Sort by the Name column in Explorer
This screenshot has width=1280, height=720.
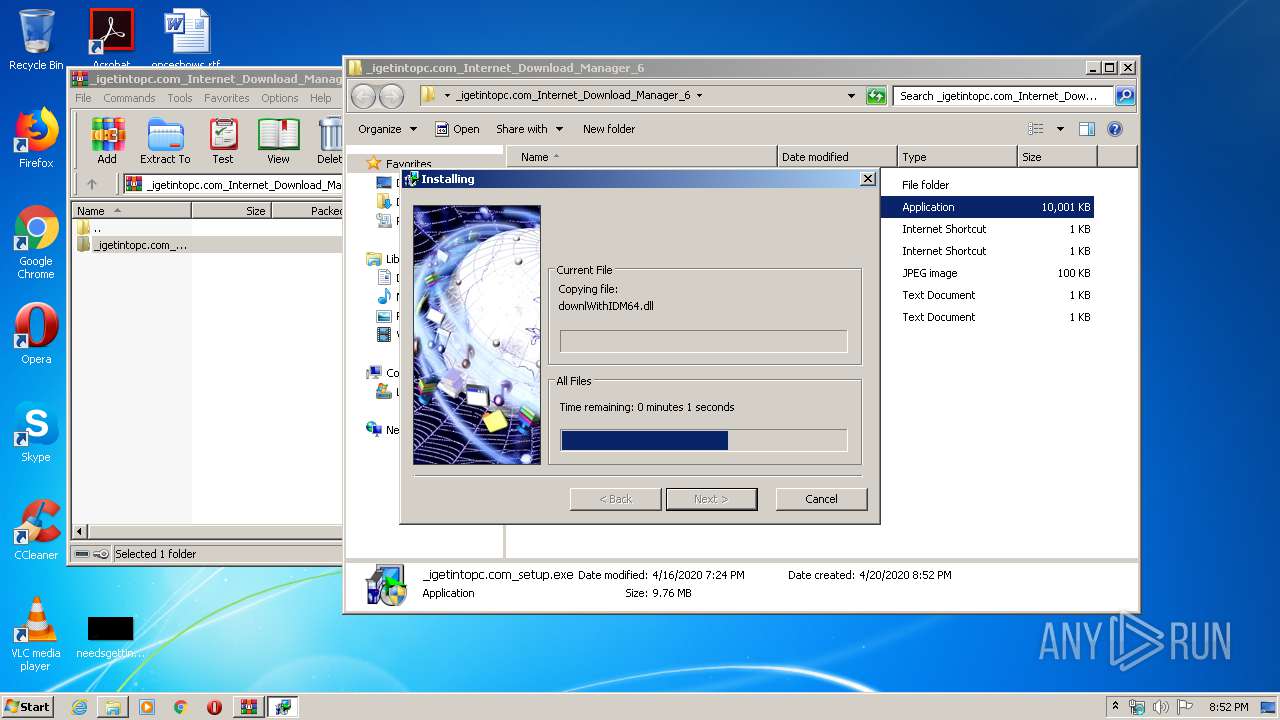(x=641, y=157)
